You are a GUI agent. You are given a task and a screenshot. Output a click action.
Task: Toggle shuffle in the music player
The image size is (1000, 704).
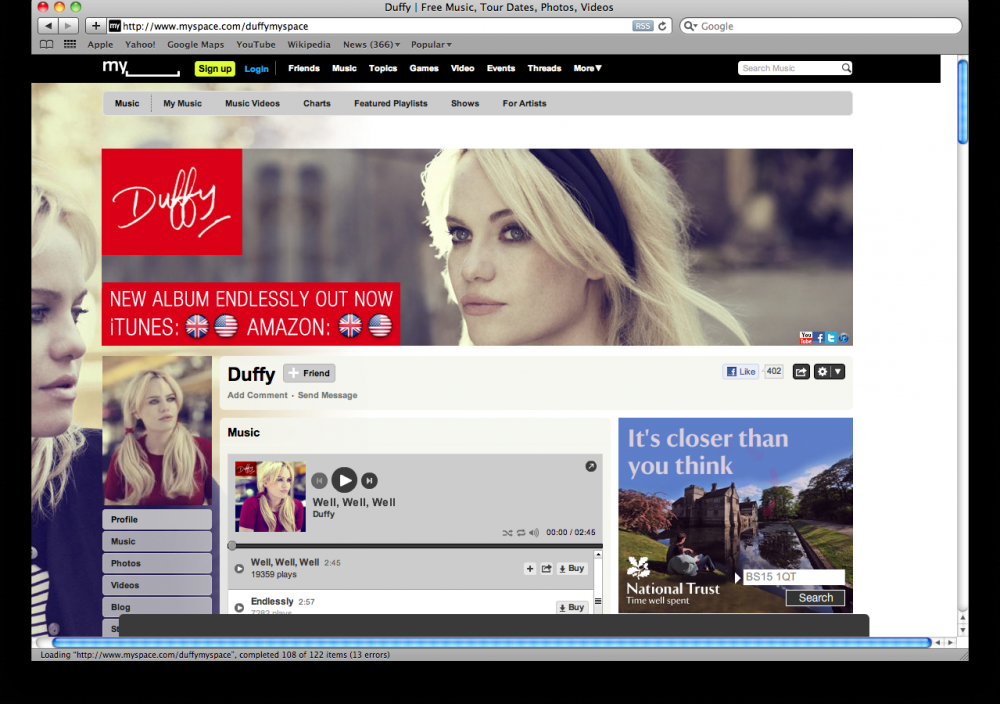click(x=507, y=533)
